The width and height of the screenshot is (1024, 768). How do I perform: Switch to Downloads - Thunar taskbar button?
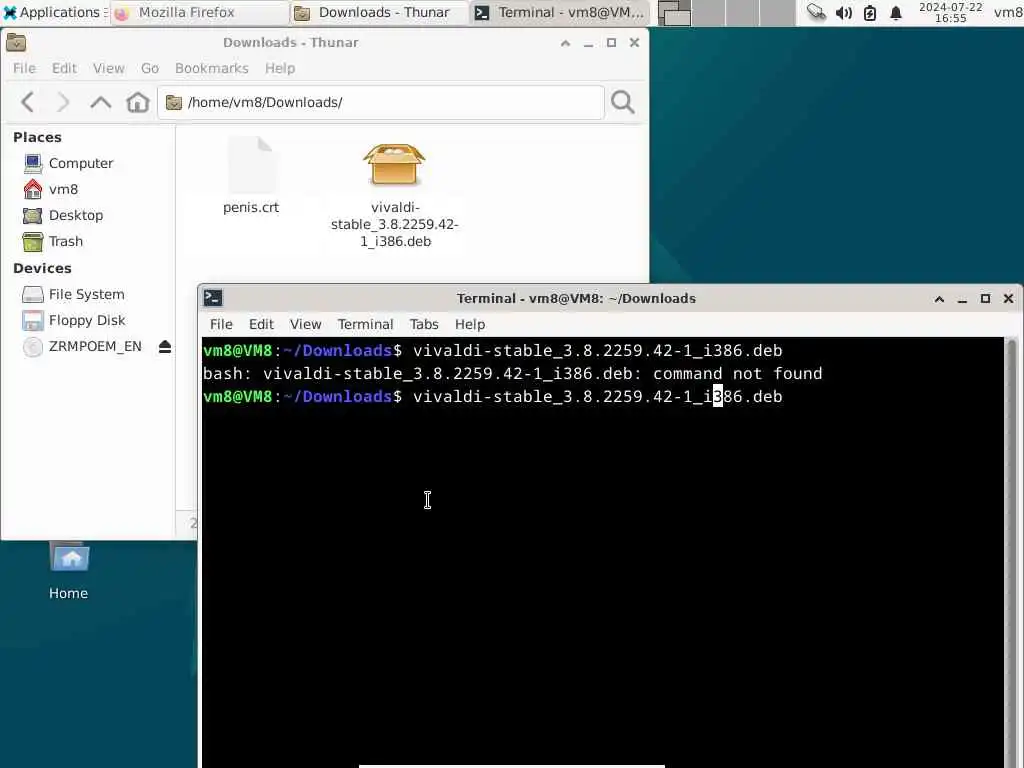[x=379, y=12]
